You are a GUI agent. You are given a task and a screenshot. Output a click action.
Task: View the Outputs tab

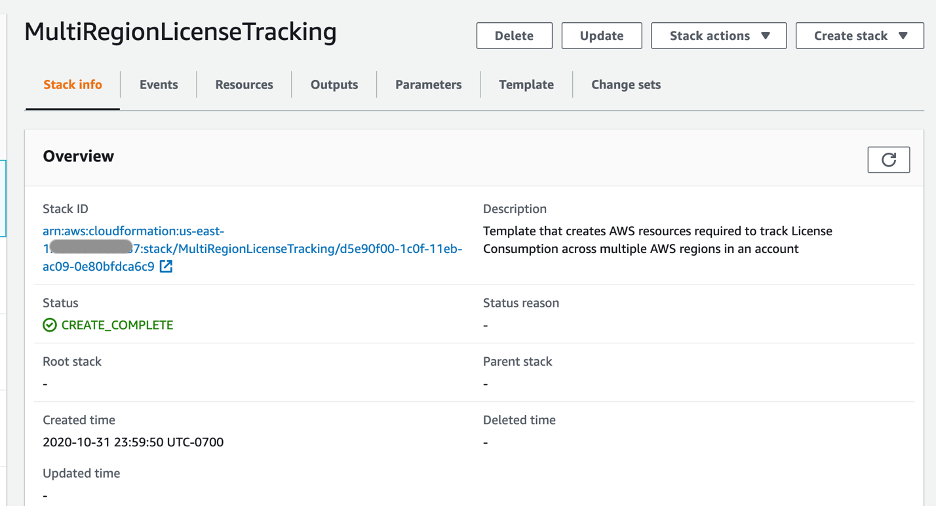334,85
